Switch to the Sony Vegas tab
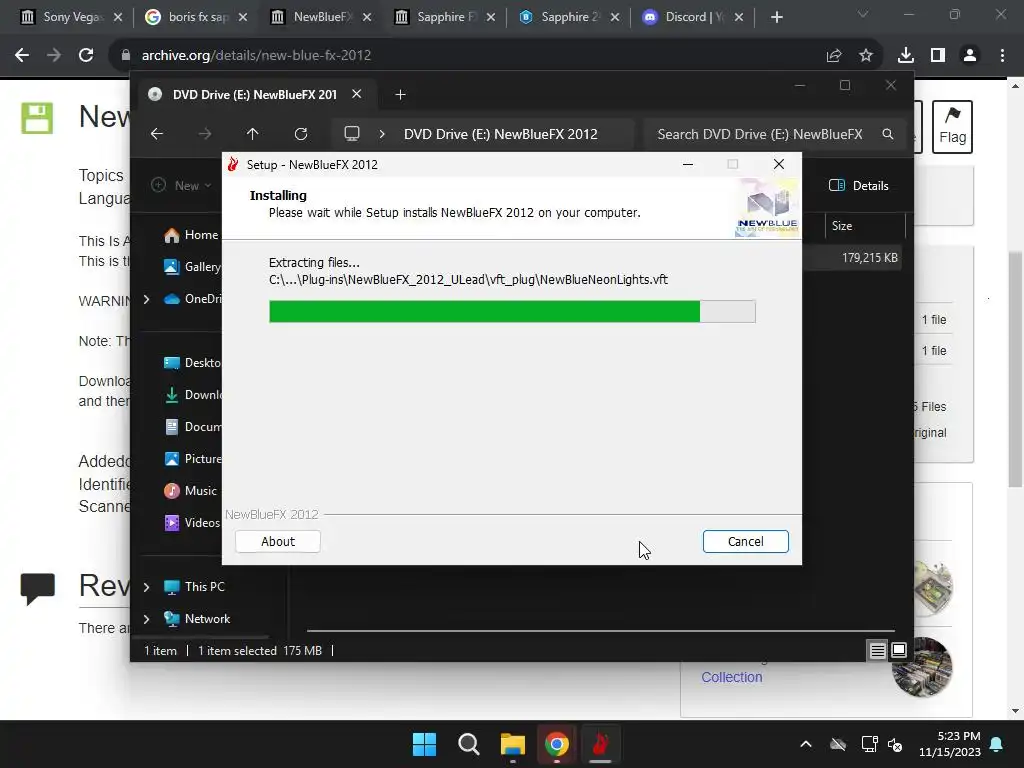 [71, 17]
